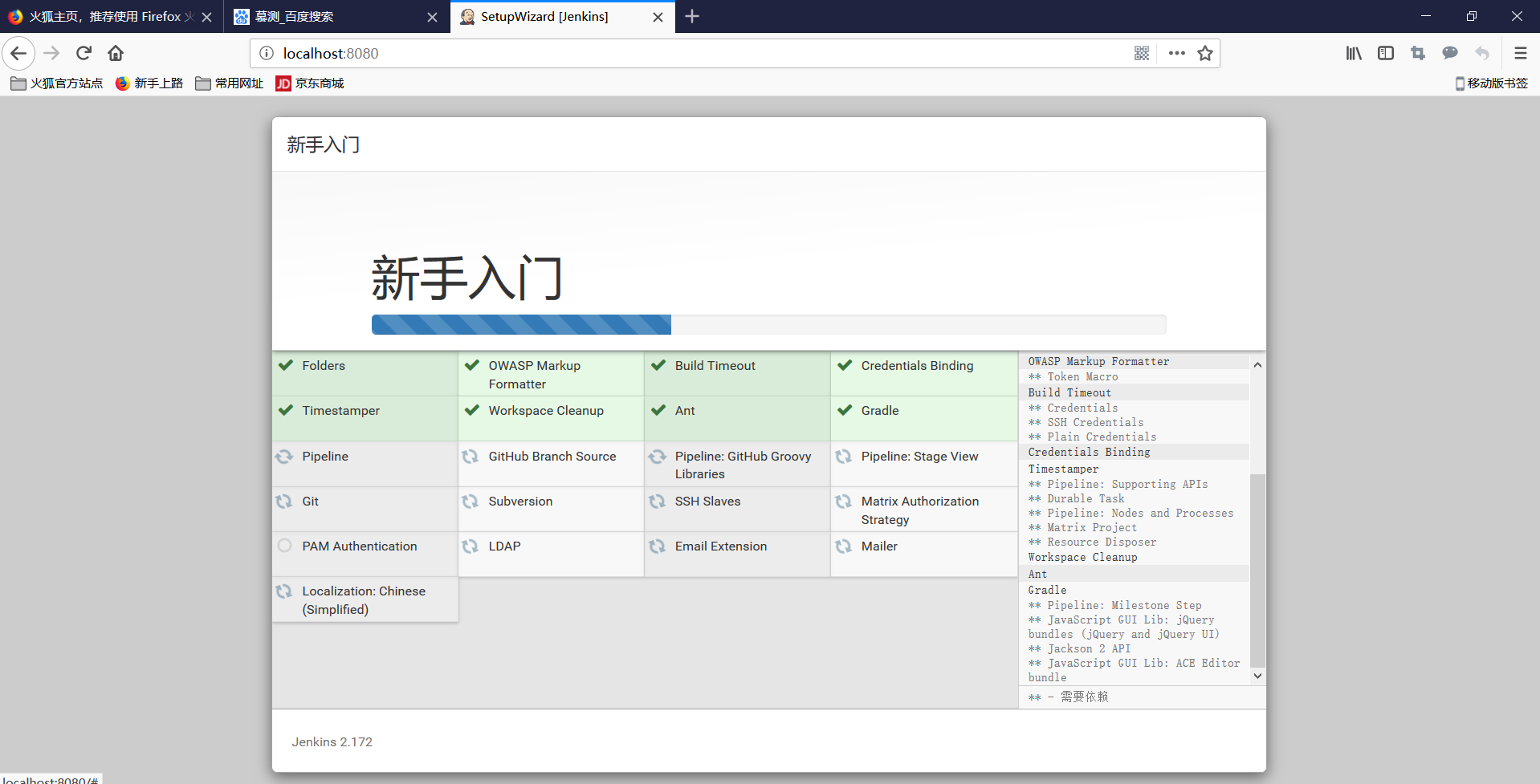Toggle the sidebar view

(x=1386, y=54)
